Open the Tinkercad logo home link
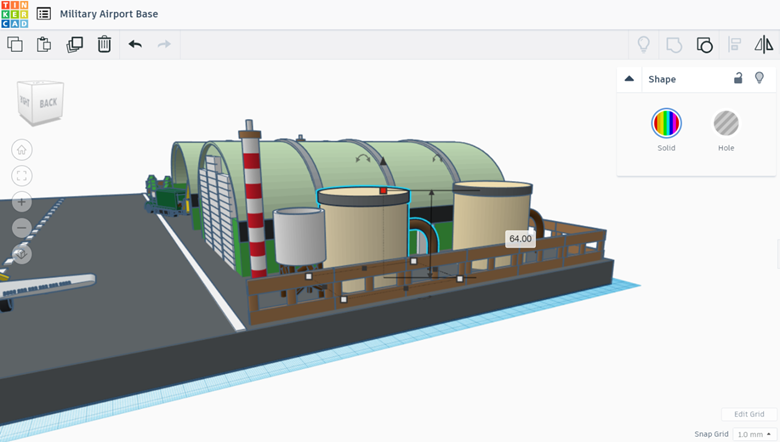The image size is (780, 442). 15,14
